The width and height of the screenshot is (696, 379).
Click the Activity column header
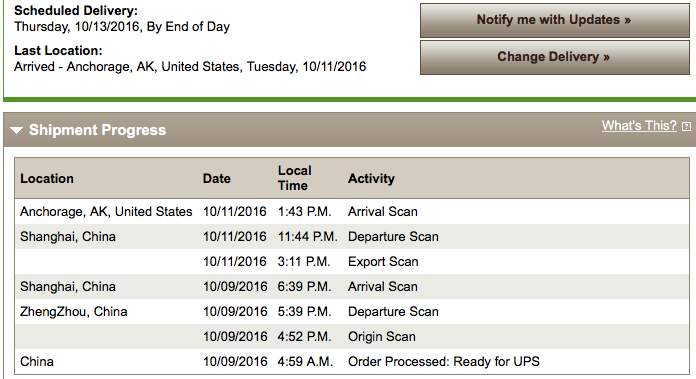[371, 178]
